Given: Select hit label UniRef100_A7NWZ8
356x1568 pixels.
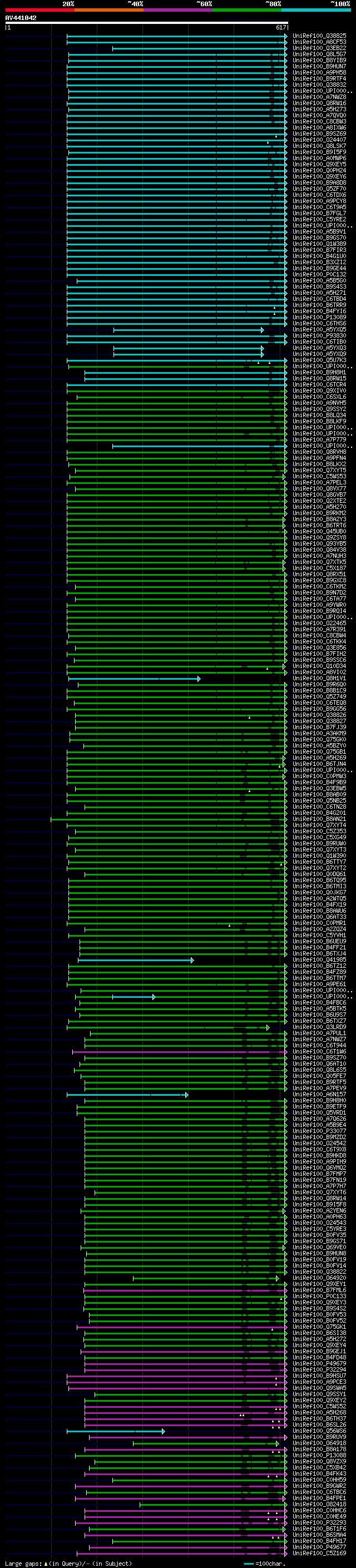Looking at the screenshot, I should [x=319, y=97].
